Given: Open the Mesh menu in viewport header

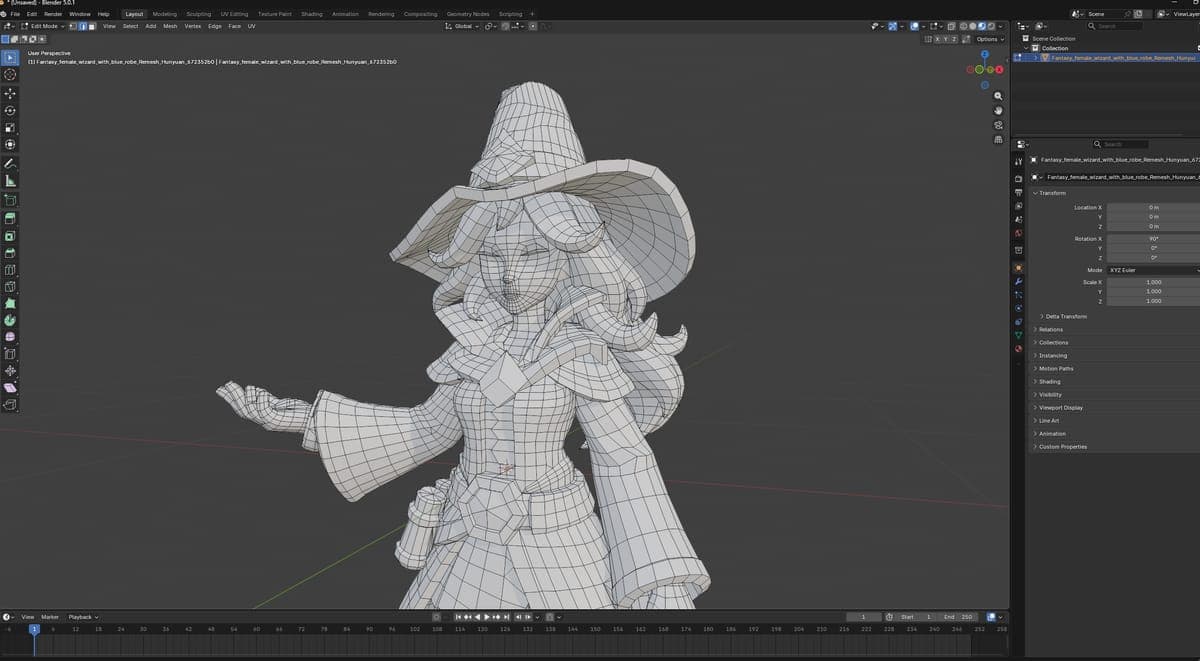Looking at the screenshot, I should click(170, 26).
